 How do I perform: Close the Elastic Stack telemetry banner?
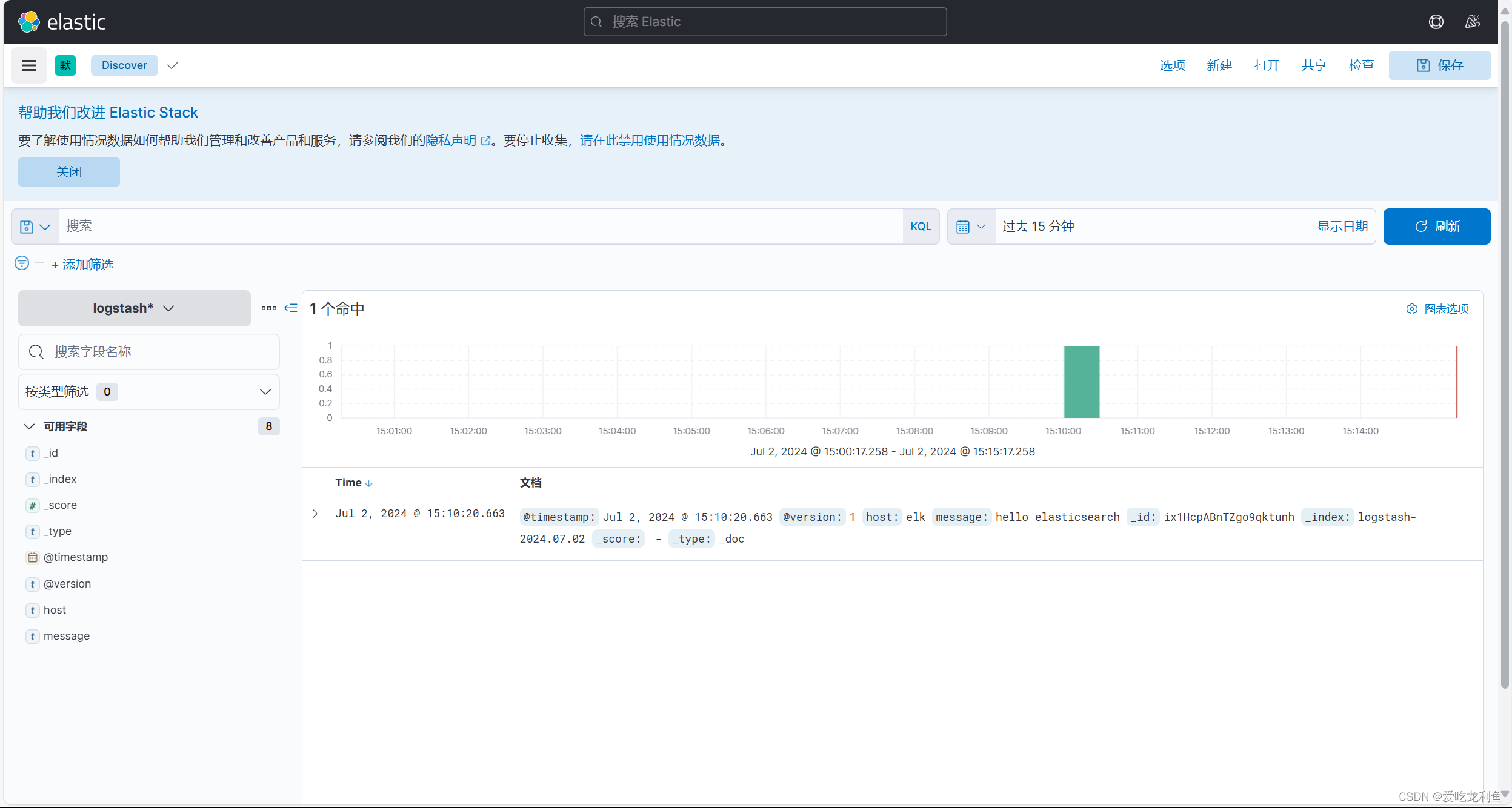pos(69,172)
